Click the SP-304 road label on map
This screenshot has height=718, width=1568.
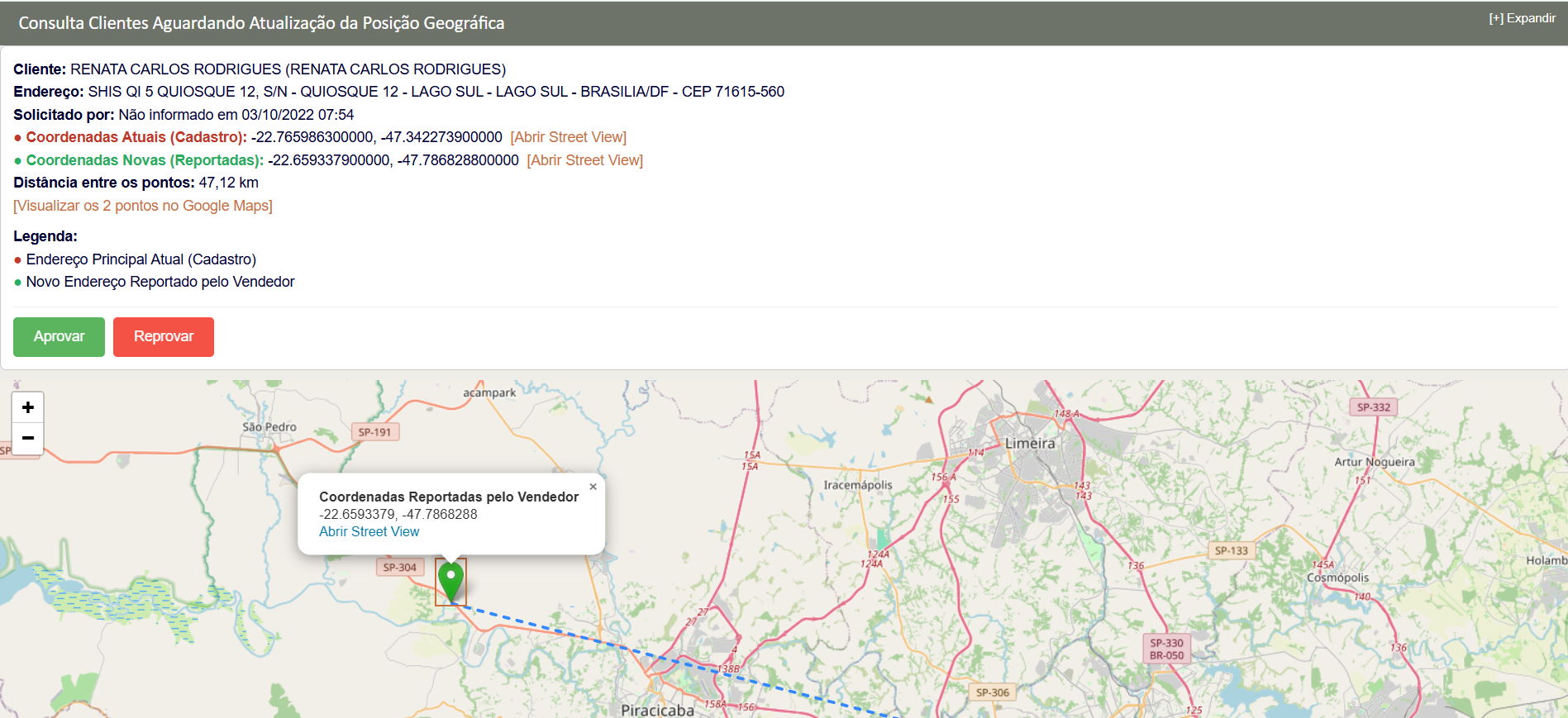point(400,568)
